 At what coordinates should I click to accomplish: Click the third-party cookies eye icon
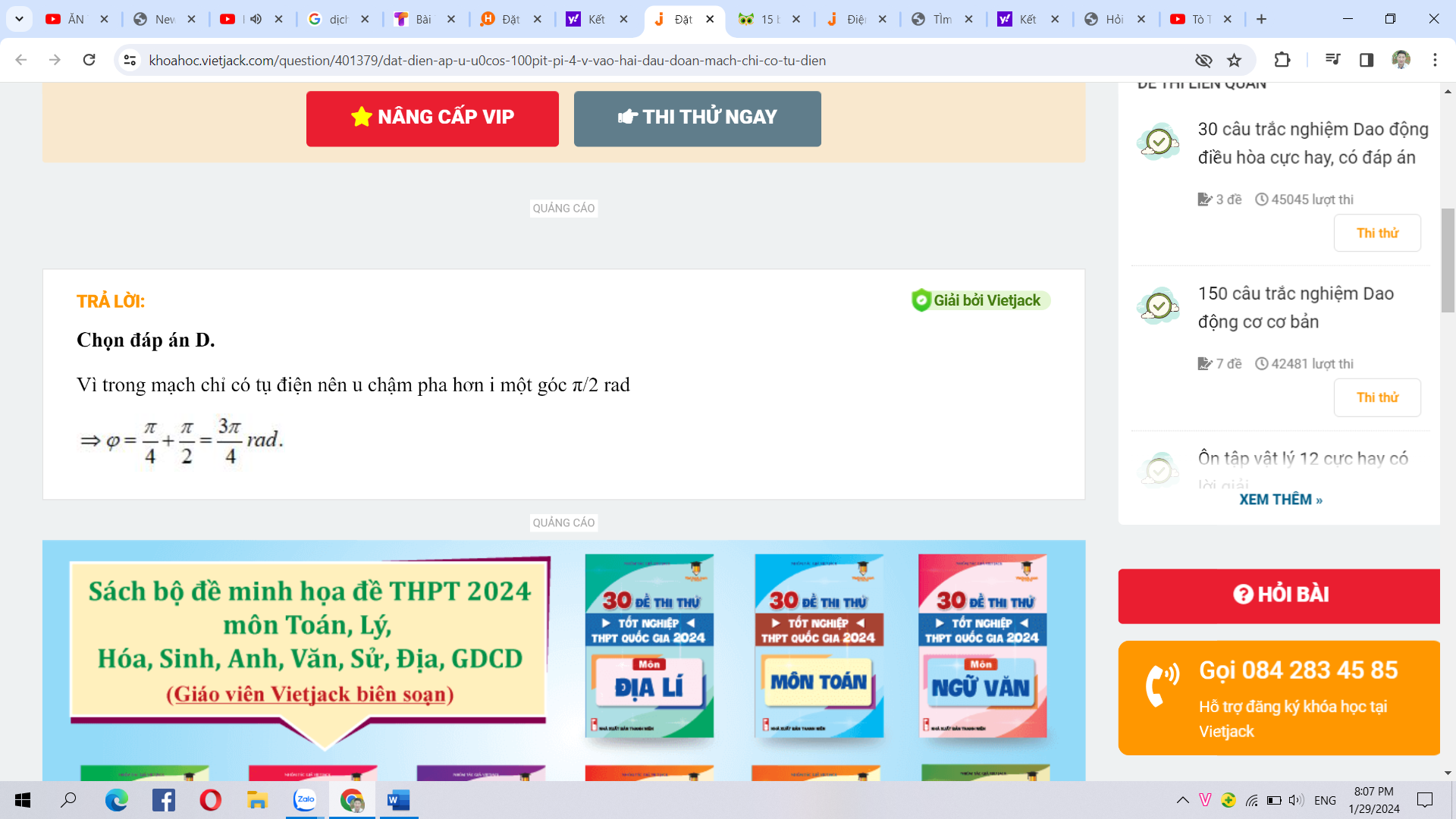click(1203, 60)
